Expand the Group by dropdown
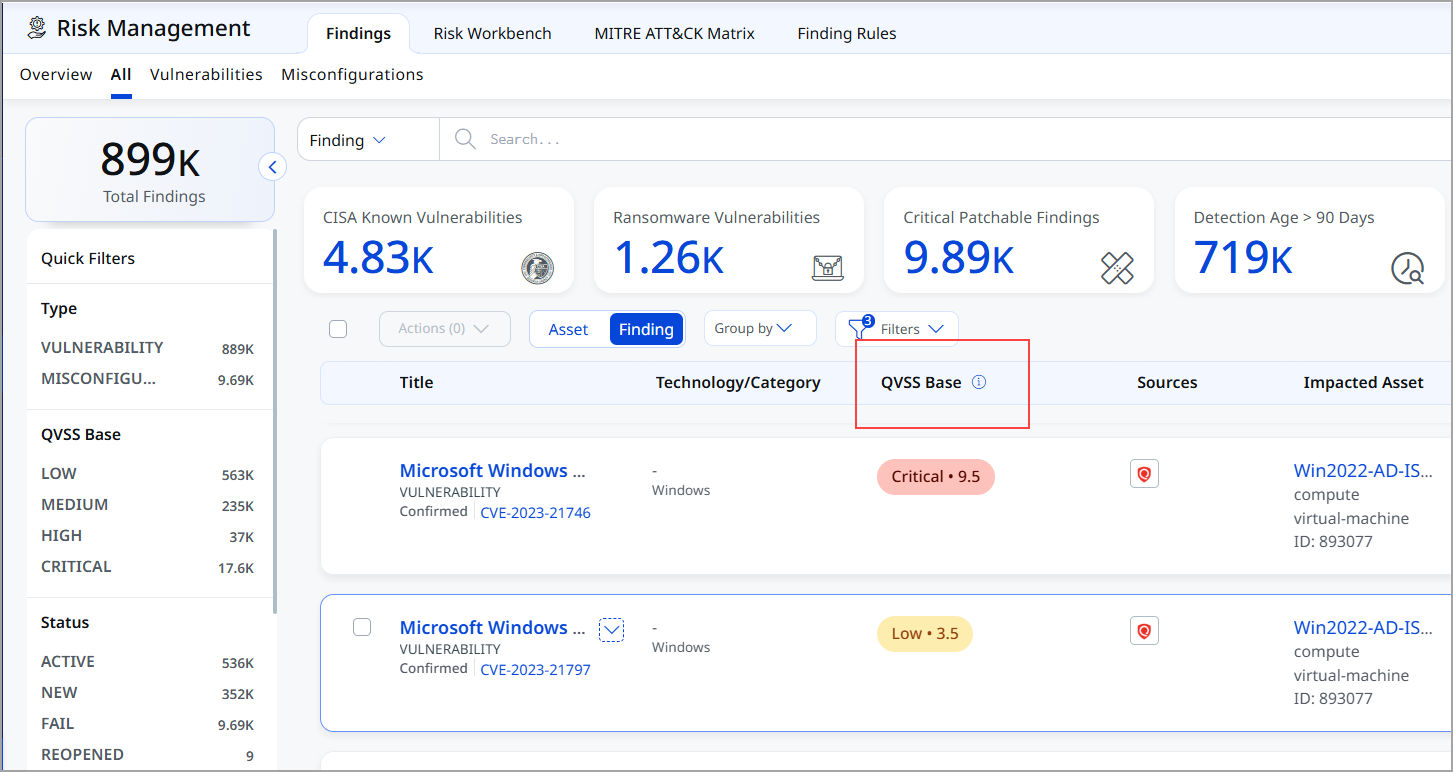This screenshot has width=1453, height=772. (760, 328)
